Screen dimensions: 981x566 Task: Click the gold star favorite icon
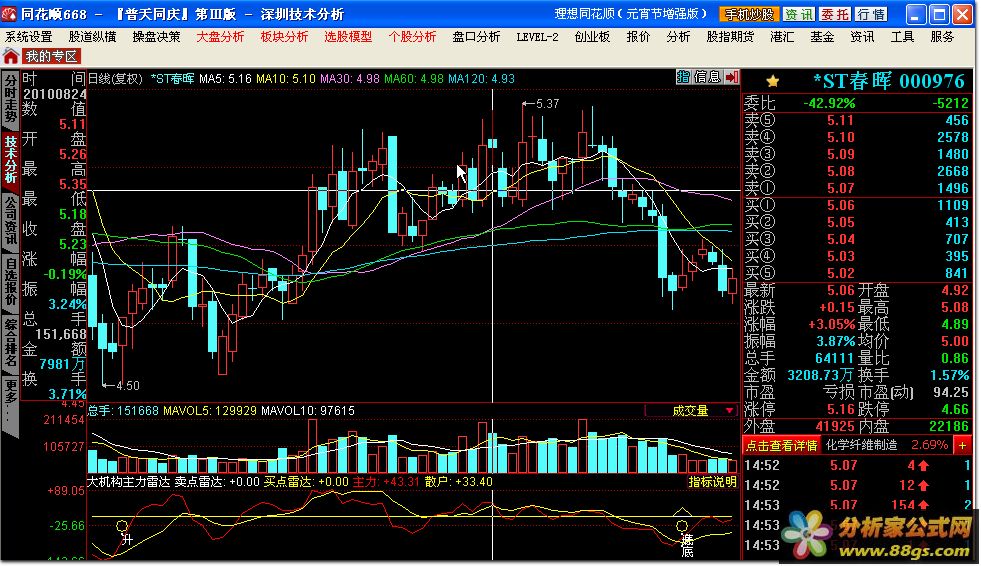tap(773, 81)
